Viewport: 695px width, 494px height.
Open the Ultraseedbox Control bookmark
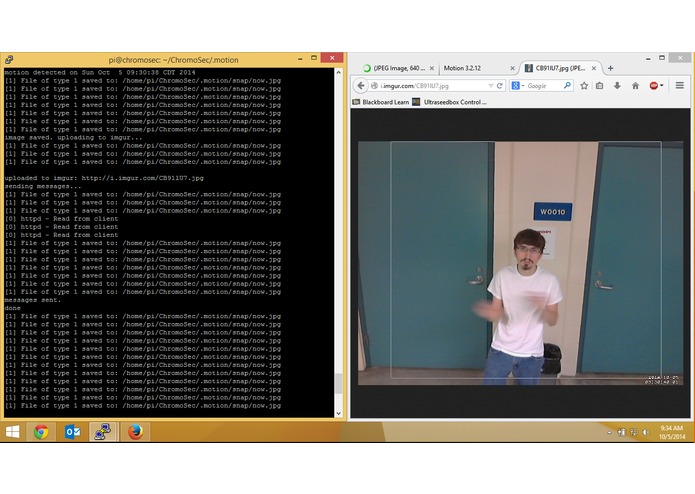point(449,102)
